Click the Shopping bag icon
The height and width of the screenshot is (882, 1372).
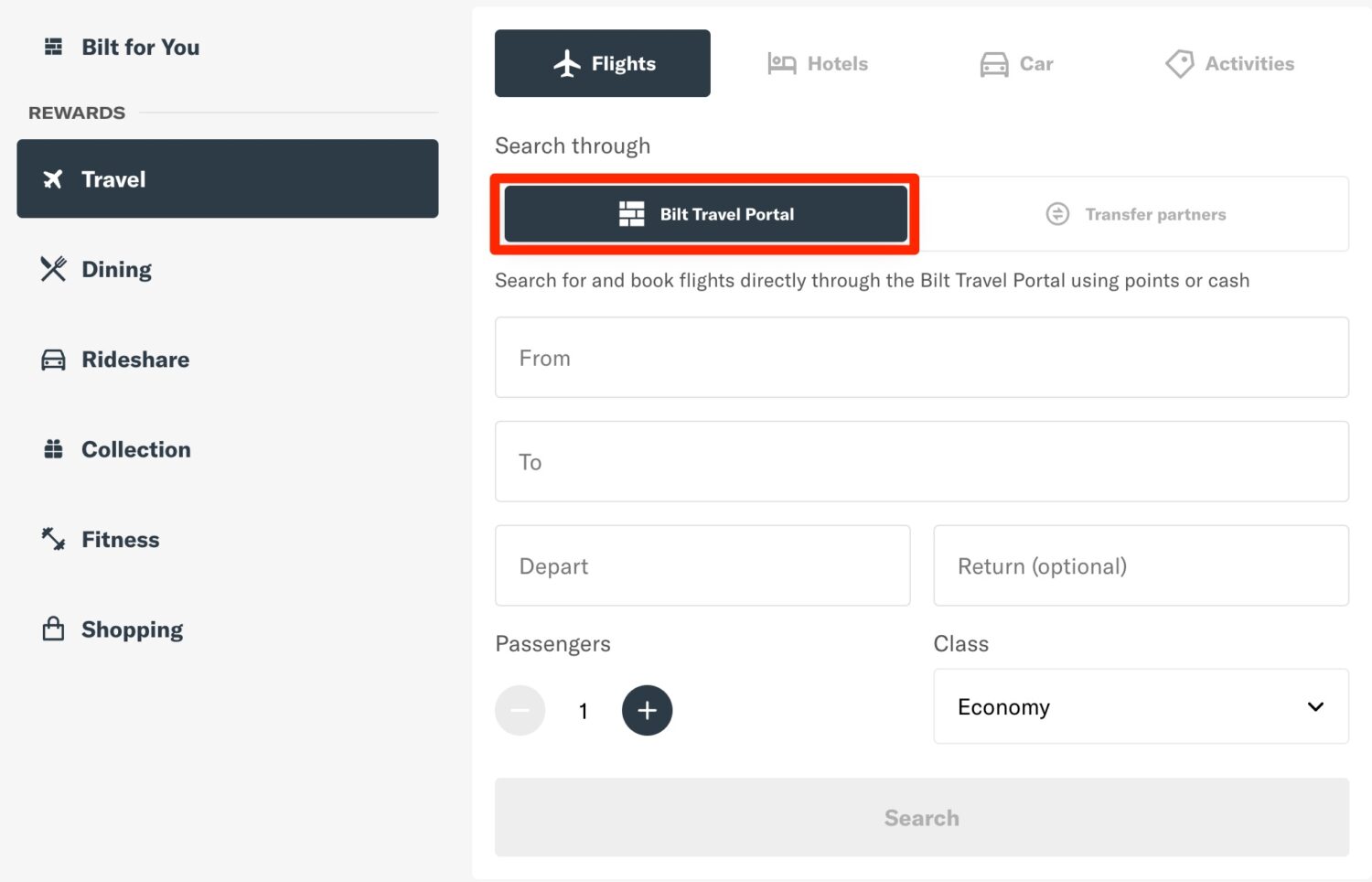52,629
